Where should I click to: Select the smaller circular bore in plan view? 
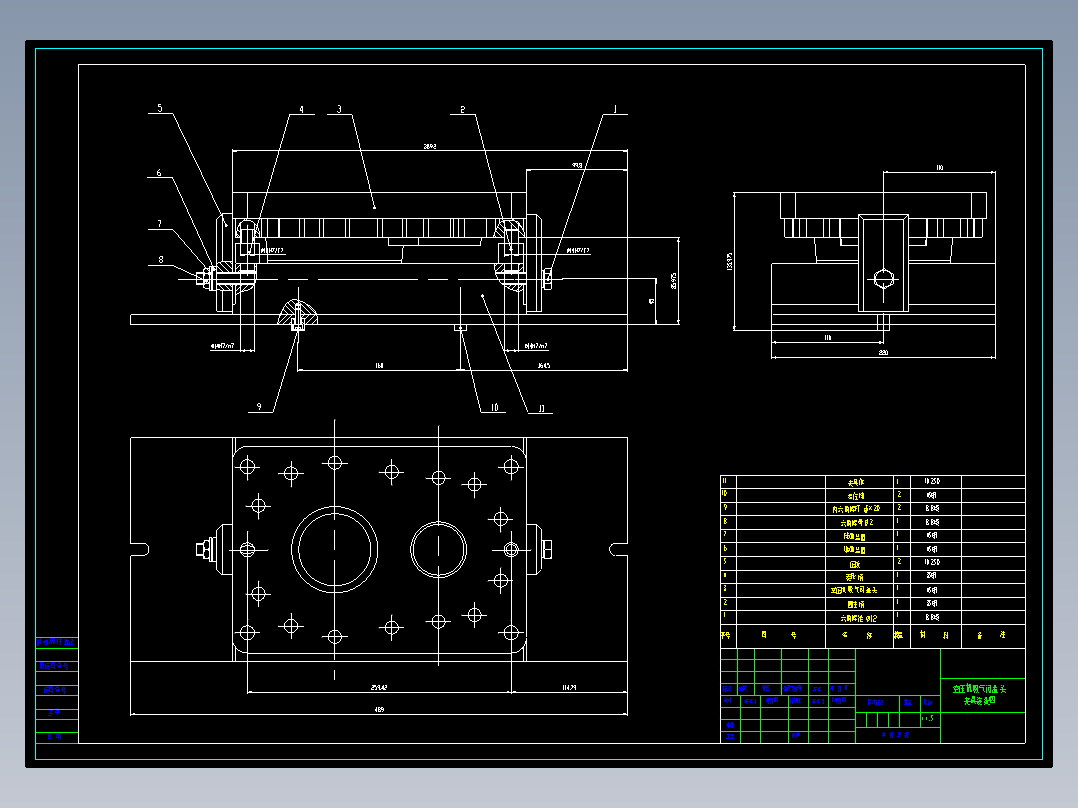coord(439,549)
